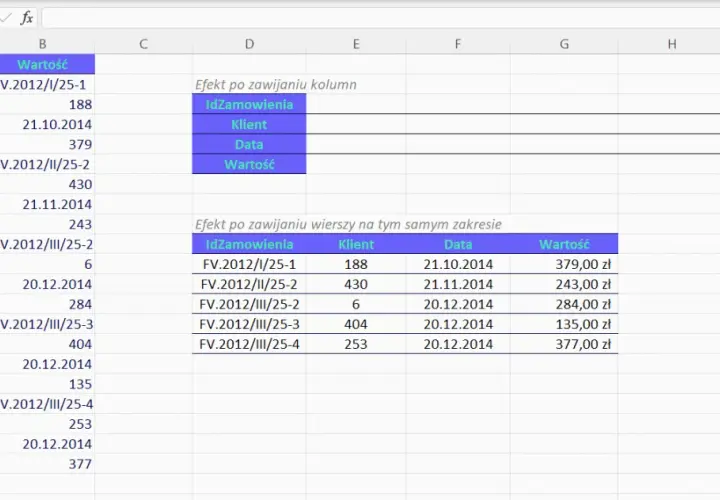Select cell FV.2012/III/25-3 in the lower table

[249, 324]
